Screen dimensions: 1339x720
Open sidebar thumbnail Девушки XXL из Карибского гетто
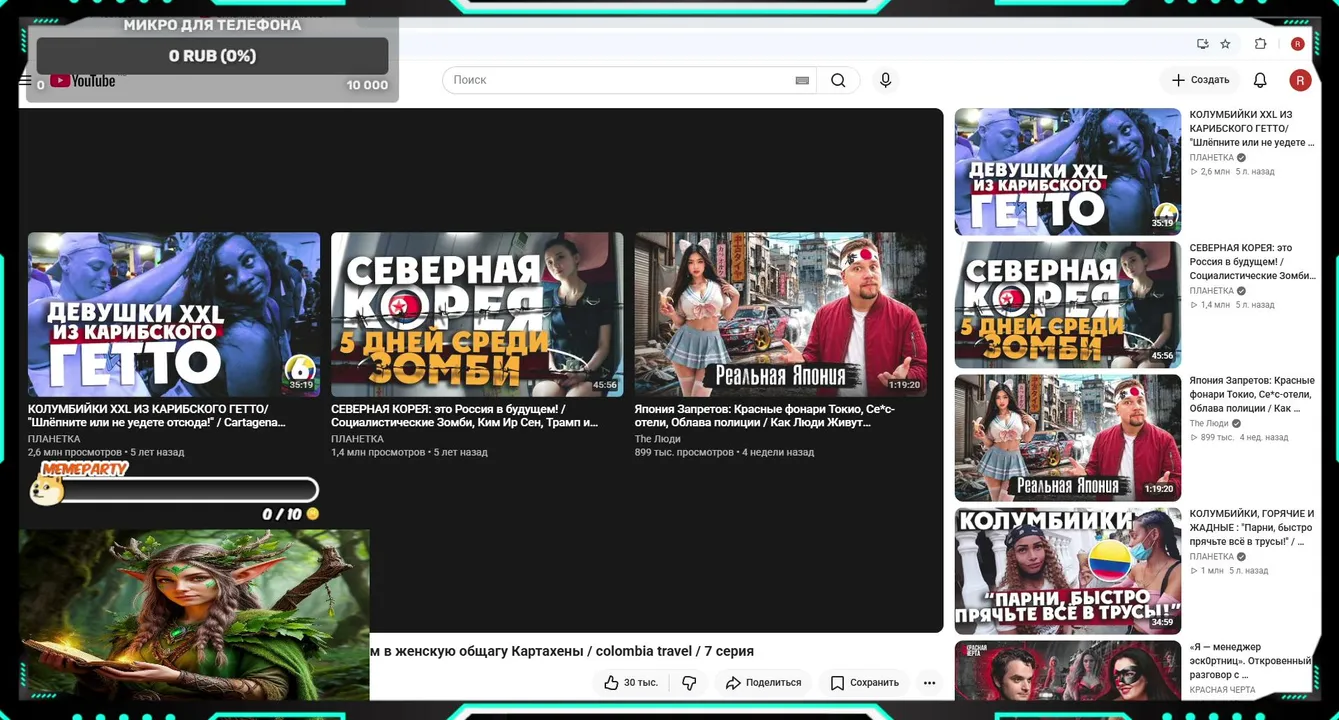(1068, 172)
